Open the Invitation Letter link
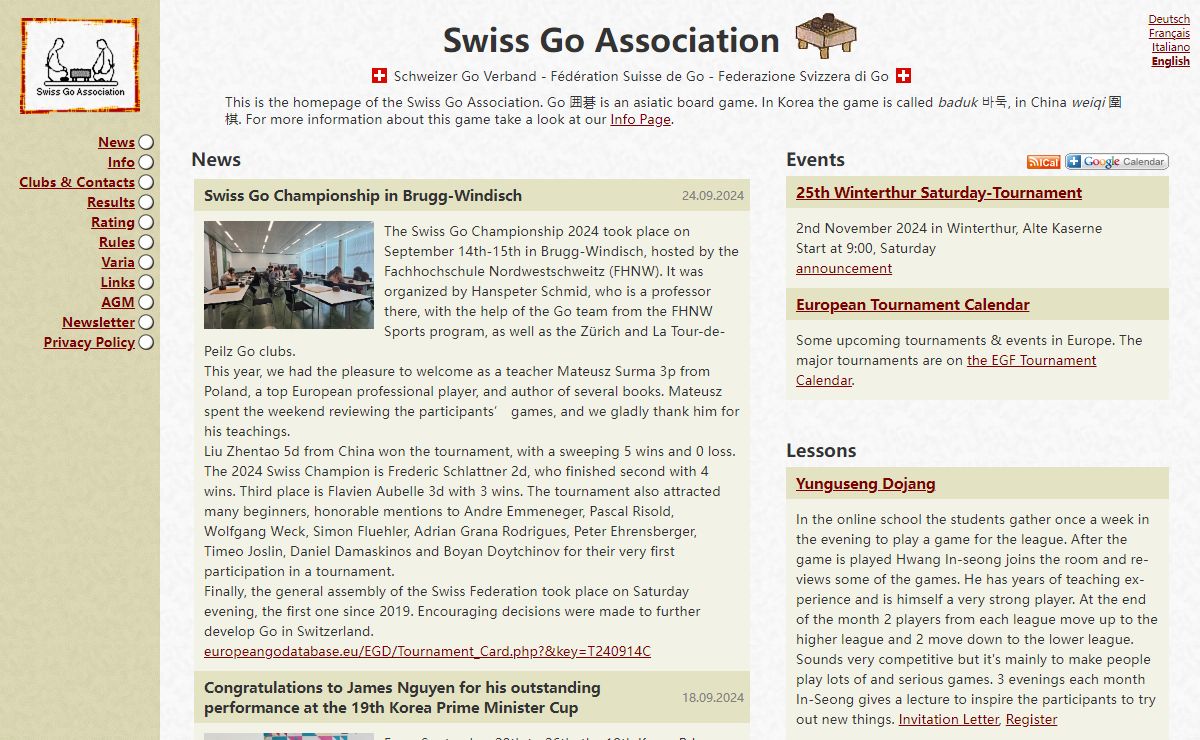 tap(948, 719)
